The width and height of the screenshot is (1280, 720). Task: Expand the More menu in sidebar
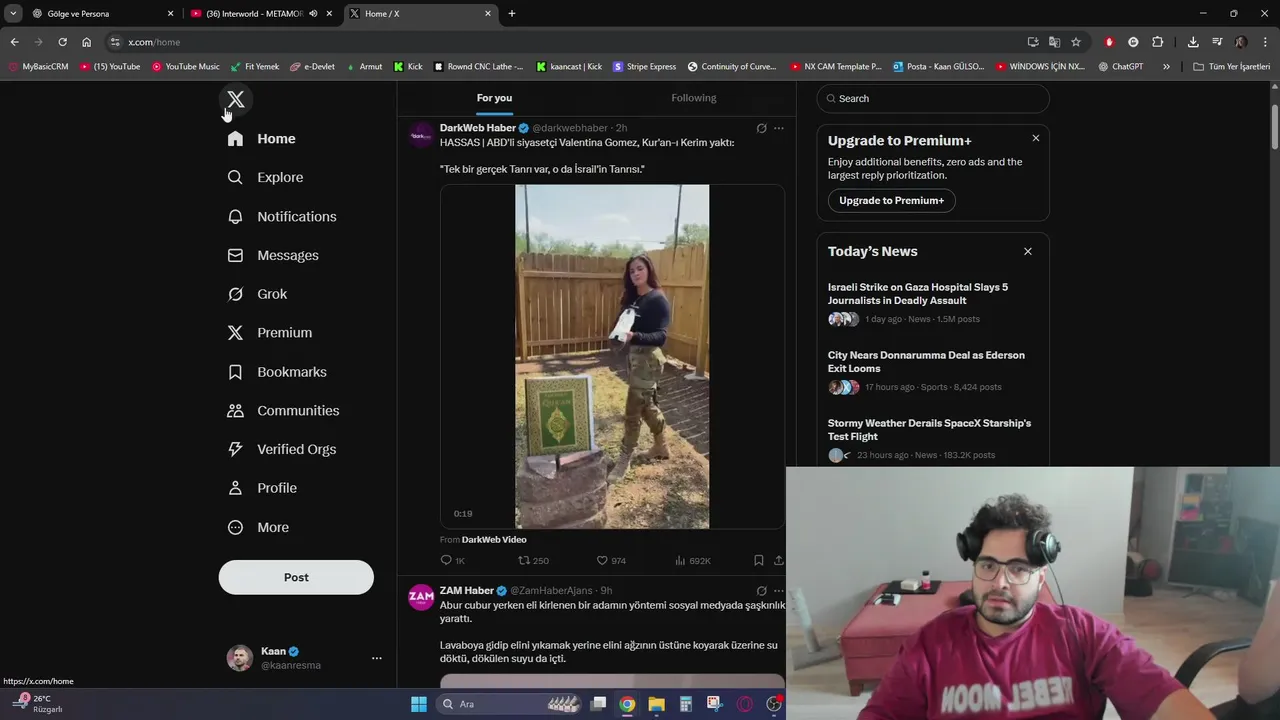pyautogui.click(x=259, y=527)
